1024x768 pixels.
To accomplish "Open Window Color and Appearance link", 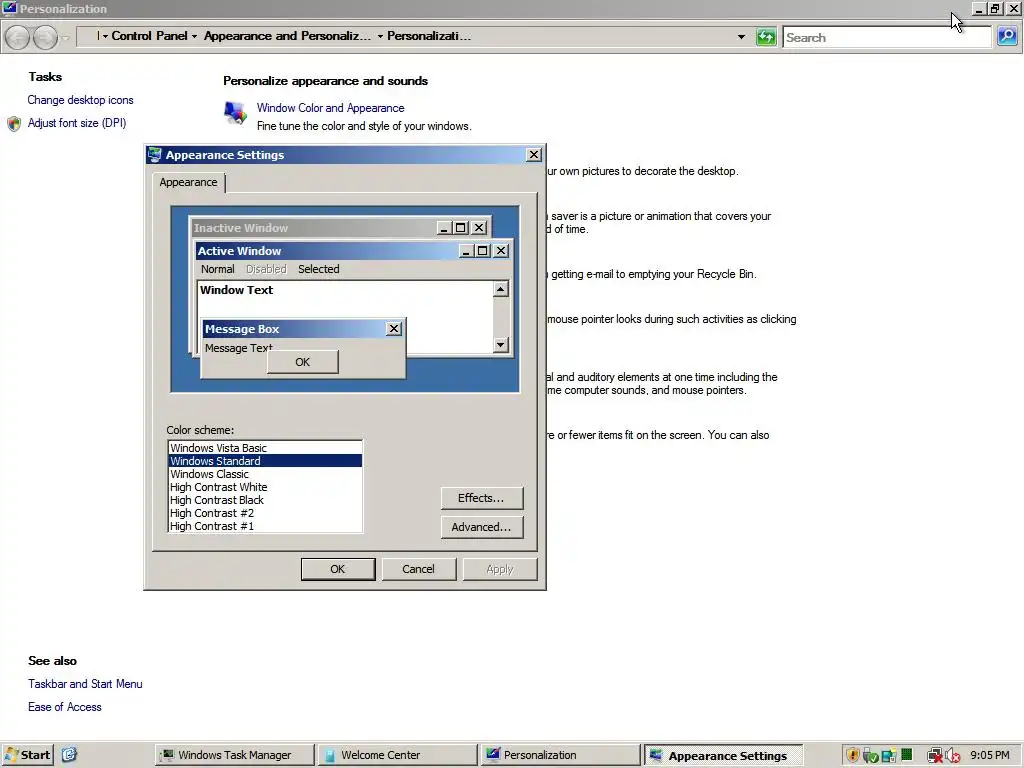I will pyautogui.click(x=330, y=108).
